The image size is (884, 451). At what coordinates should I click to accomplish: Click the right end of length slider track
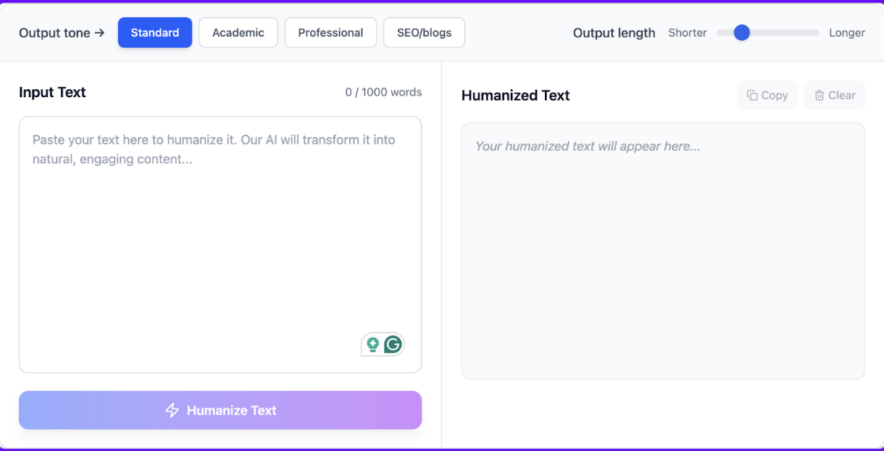pyautogui.click(x=815, y=32)
